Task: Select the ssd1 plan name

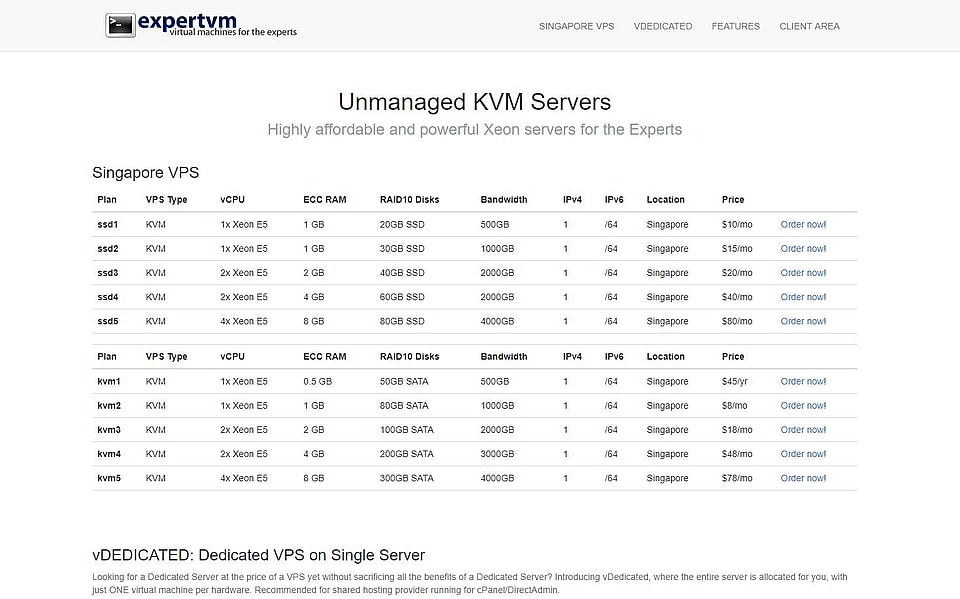Action: coord(108,225)
